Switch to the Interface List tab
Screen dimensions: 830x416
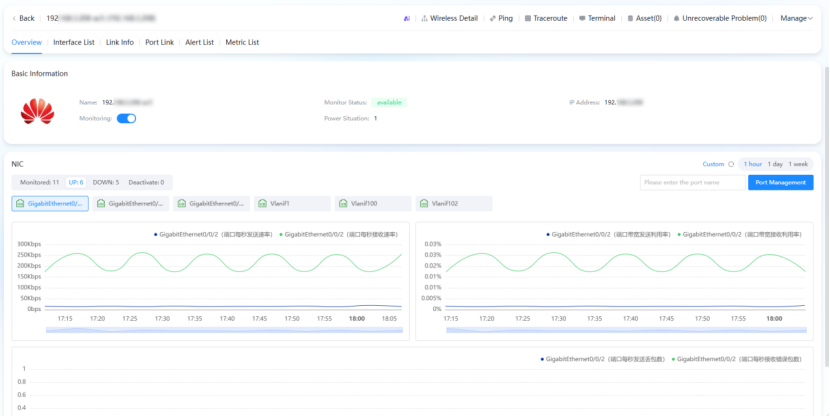(x=74, y=42)
